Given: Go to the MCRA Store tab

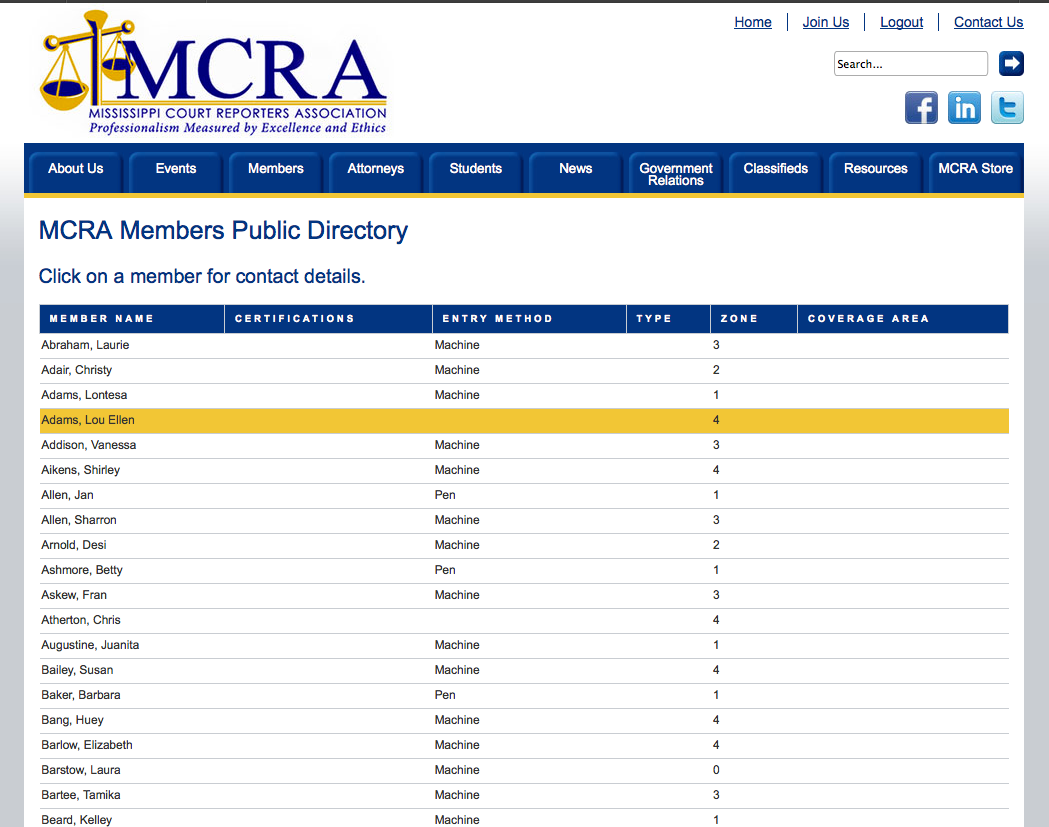Looking at the screenshot, I should click(x=975, y=169).
